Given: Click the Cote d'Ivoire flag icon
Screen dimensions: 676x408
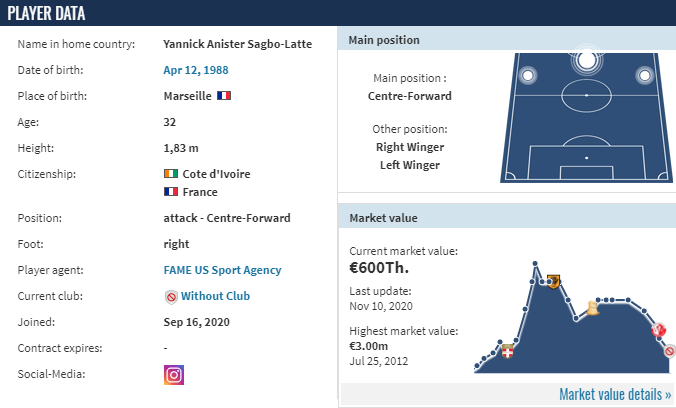Looking at the screenshot, I should pyautogui.click(x=171, y=173).
